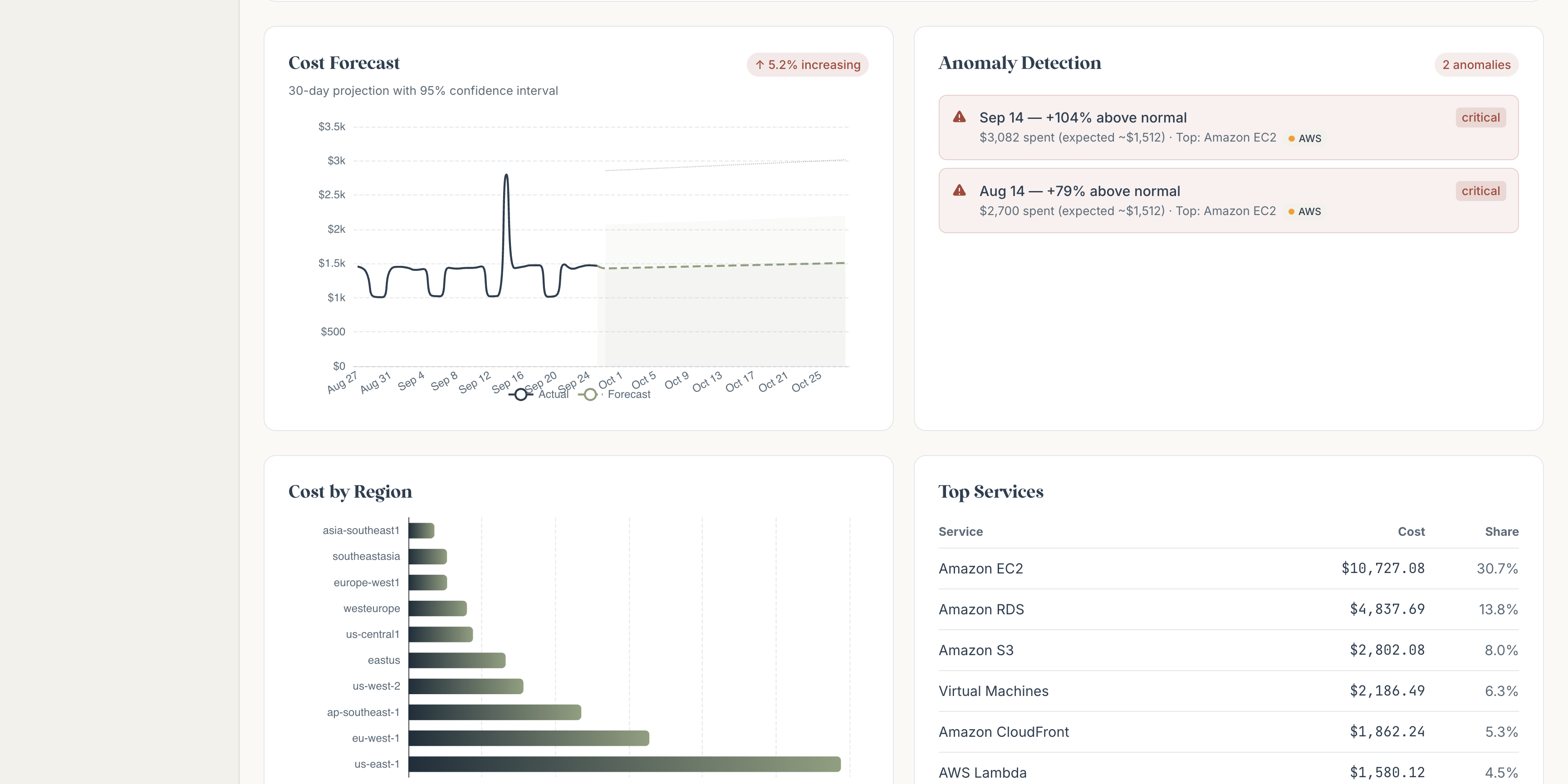This screenshot has height=784, width=1568.
Task: Click warning icon on Sep 14 anomaly
Action: pos(959,117)
